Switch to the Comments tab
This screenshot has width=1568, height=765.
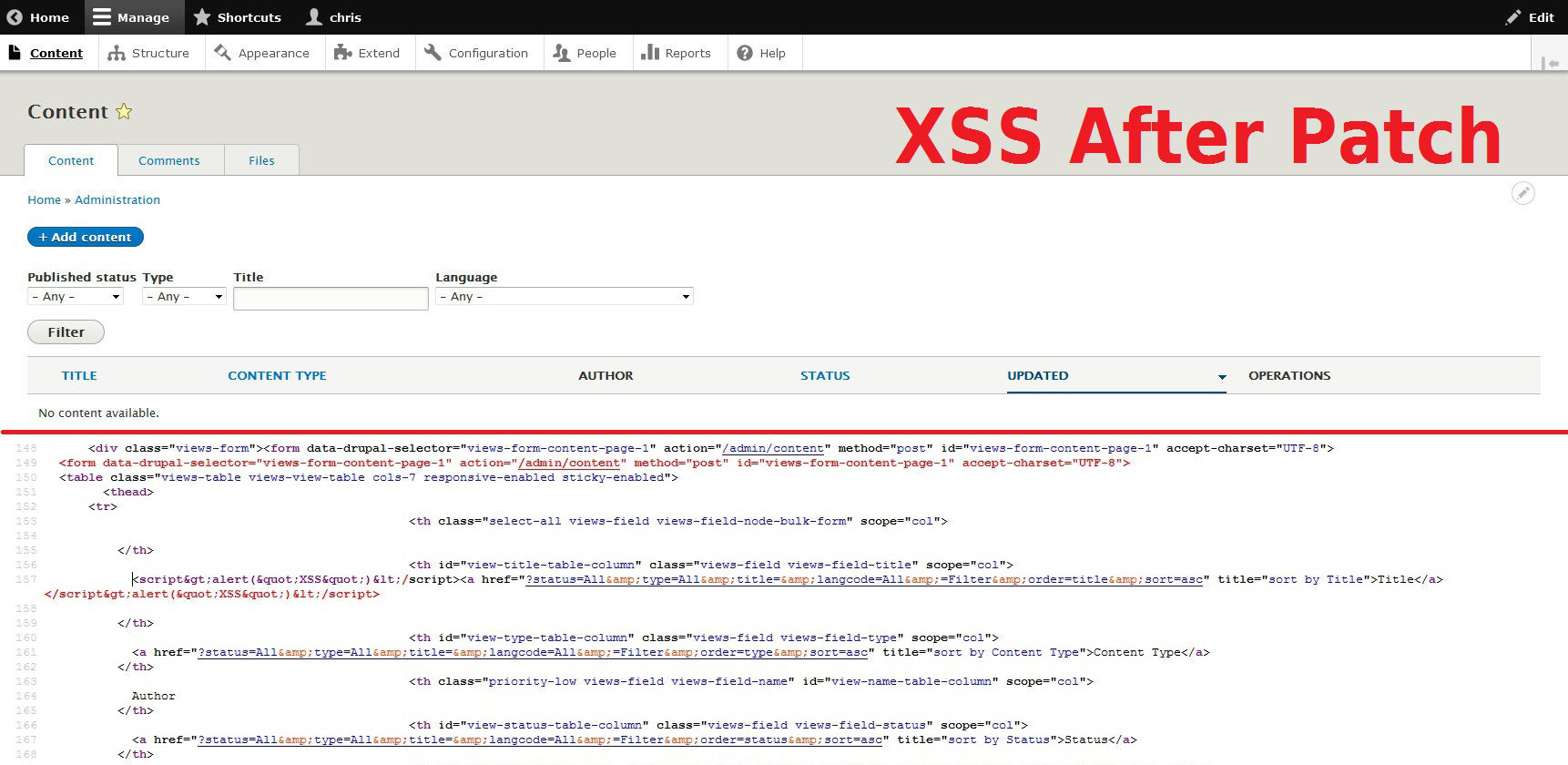pos(169,160)
